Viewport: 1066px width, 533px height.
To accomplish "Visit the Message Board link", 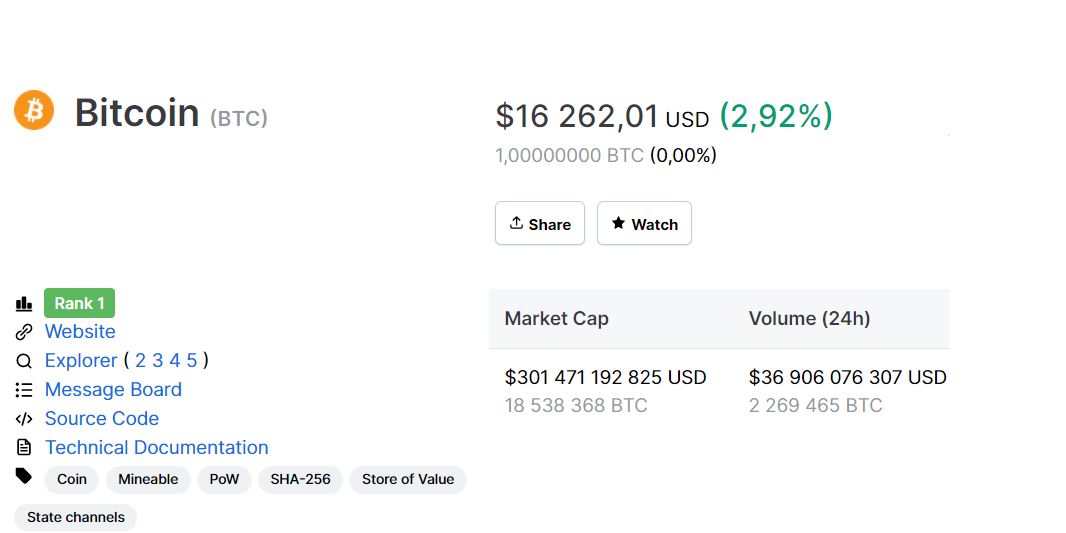I will pyautogui.click(x=113, y=390).
